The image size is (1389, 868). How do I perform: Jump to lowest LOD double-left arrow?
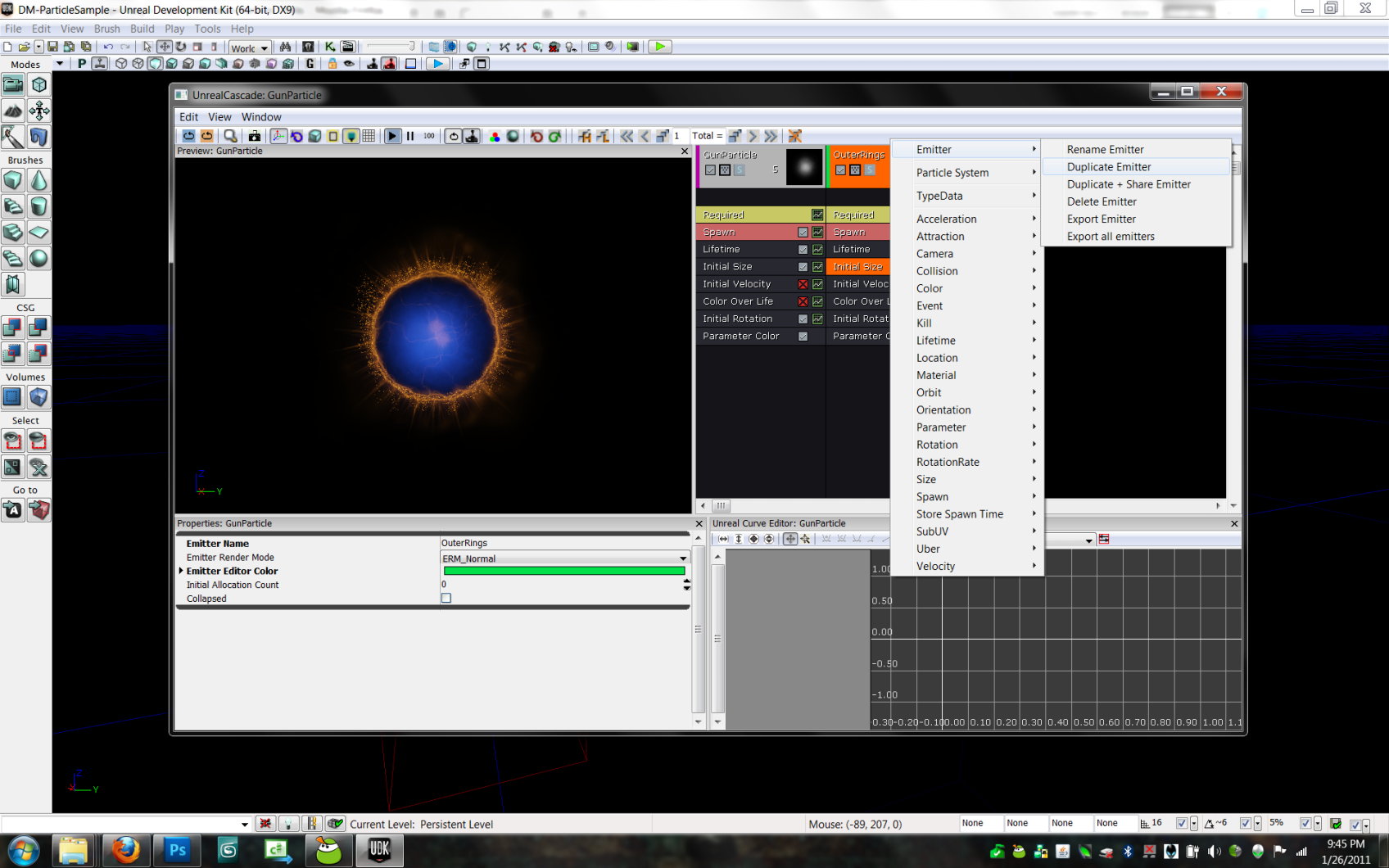pos(627,136)
